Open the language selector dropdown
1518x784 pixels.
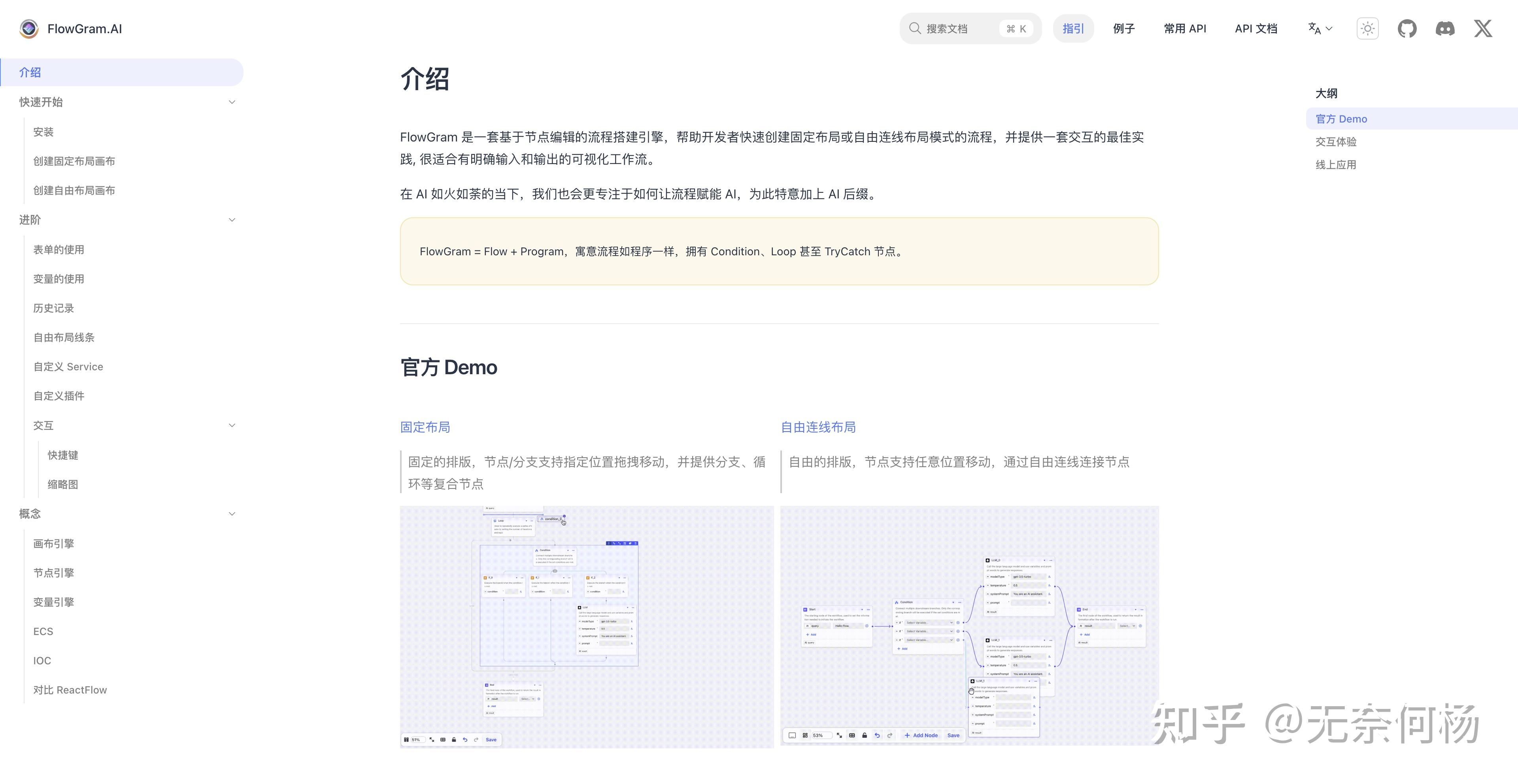pos(1320,28)
